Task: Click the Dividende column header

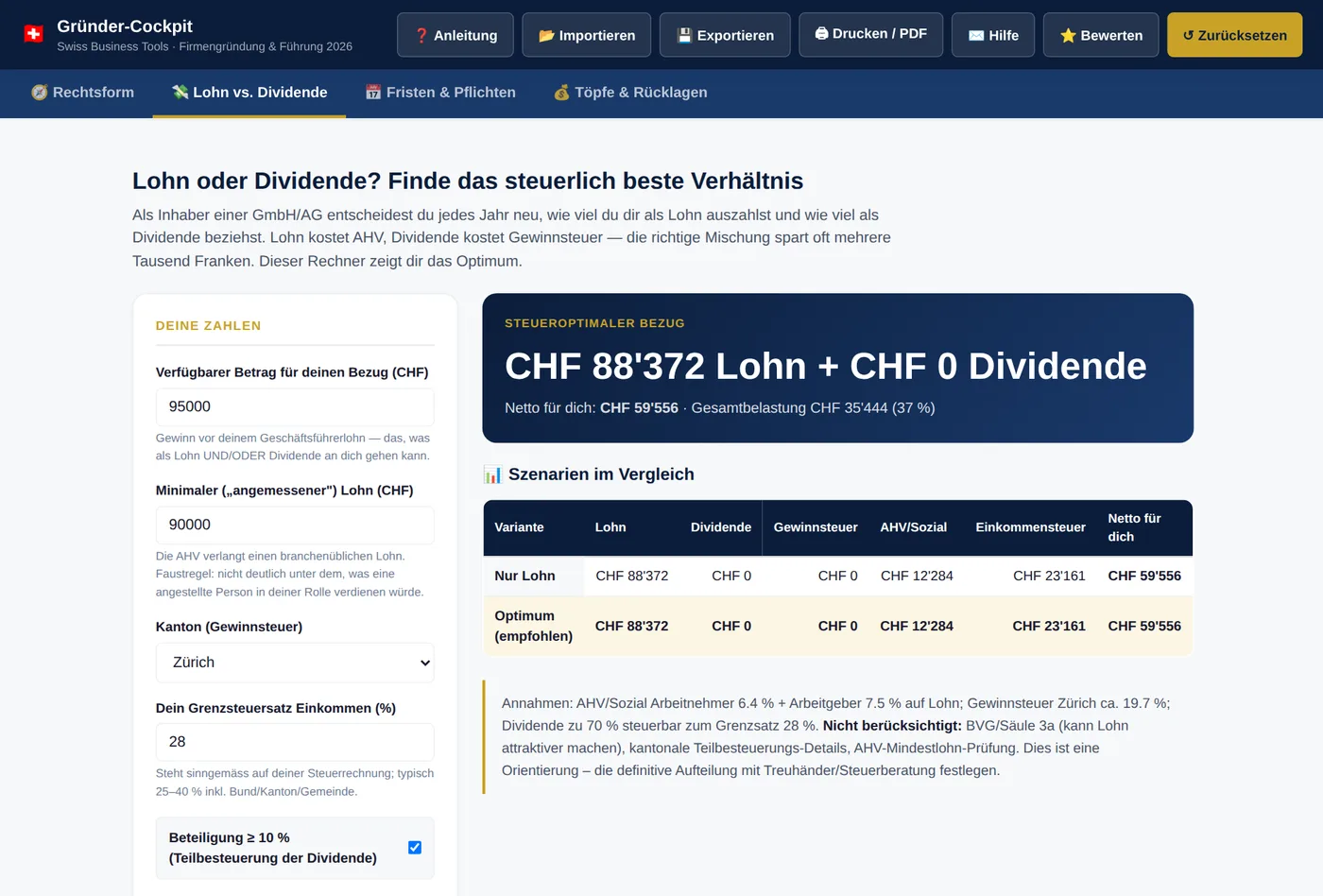Action: 721,527
